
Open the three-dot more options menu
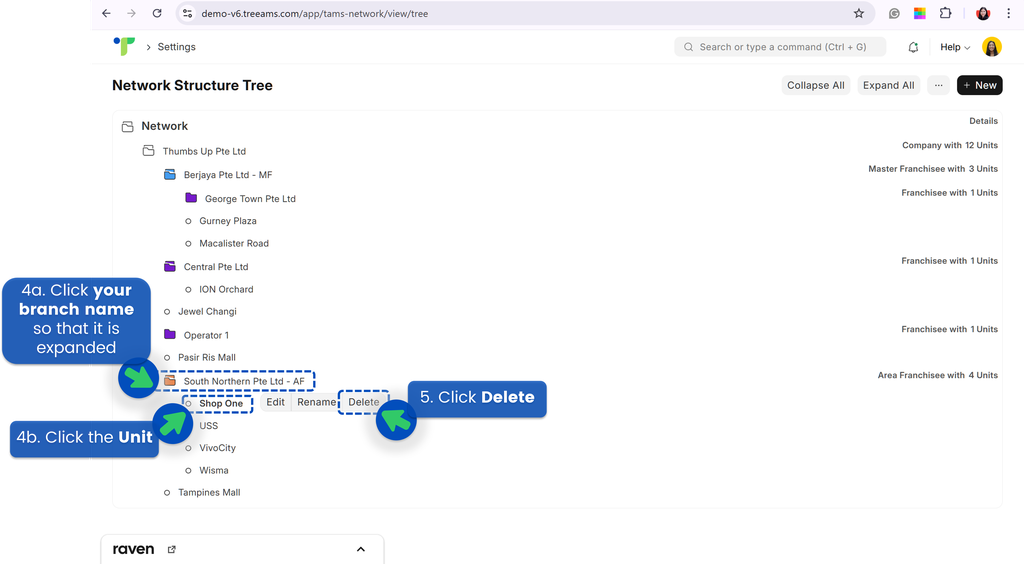point(938,86)
